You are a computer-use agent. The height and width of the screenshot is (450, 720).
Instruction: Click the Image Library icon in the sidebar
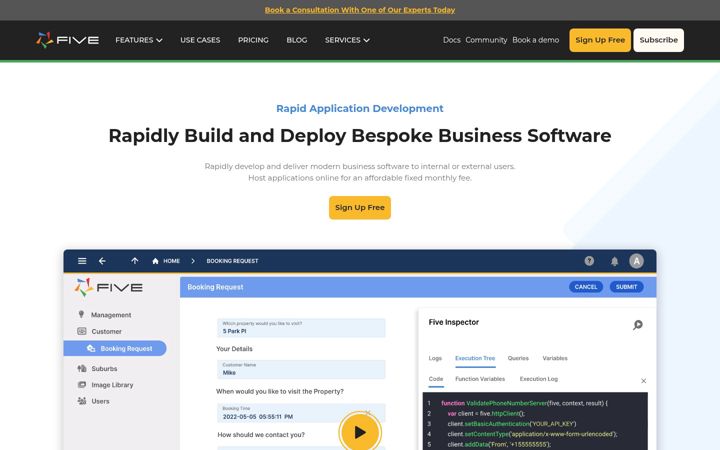[82, 385]
